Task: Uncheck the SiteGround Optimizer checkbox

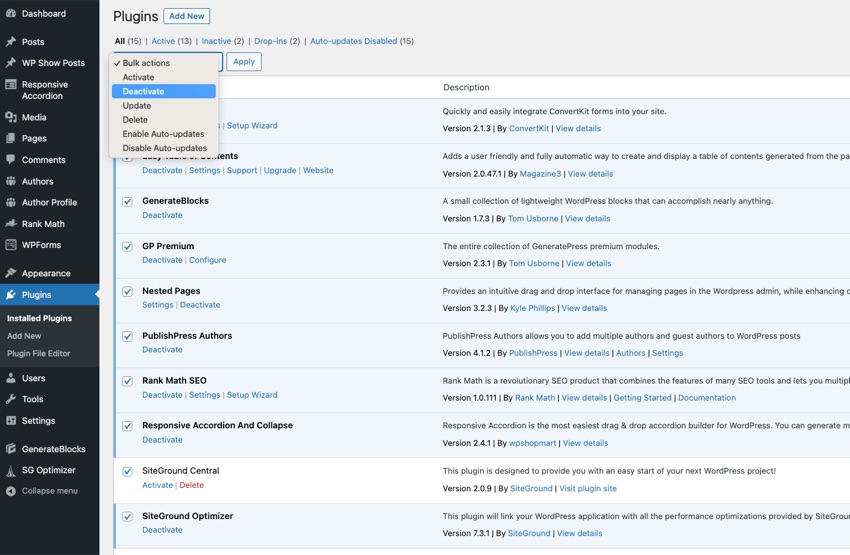Action: [x=127, y=517]
